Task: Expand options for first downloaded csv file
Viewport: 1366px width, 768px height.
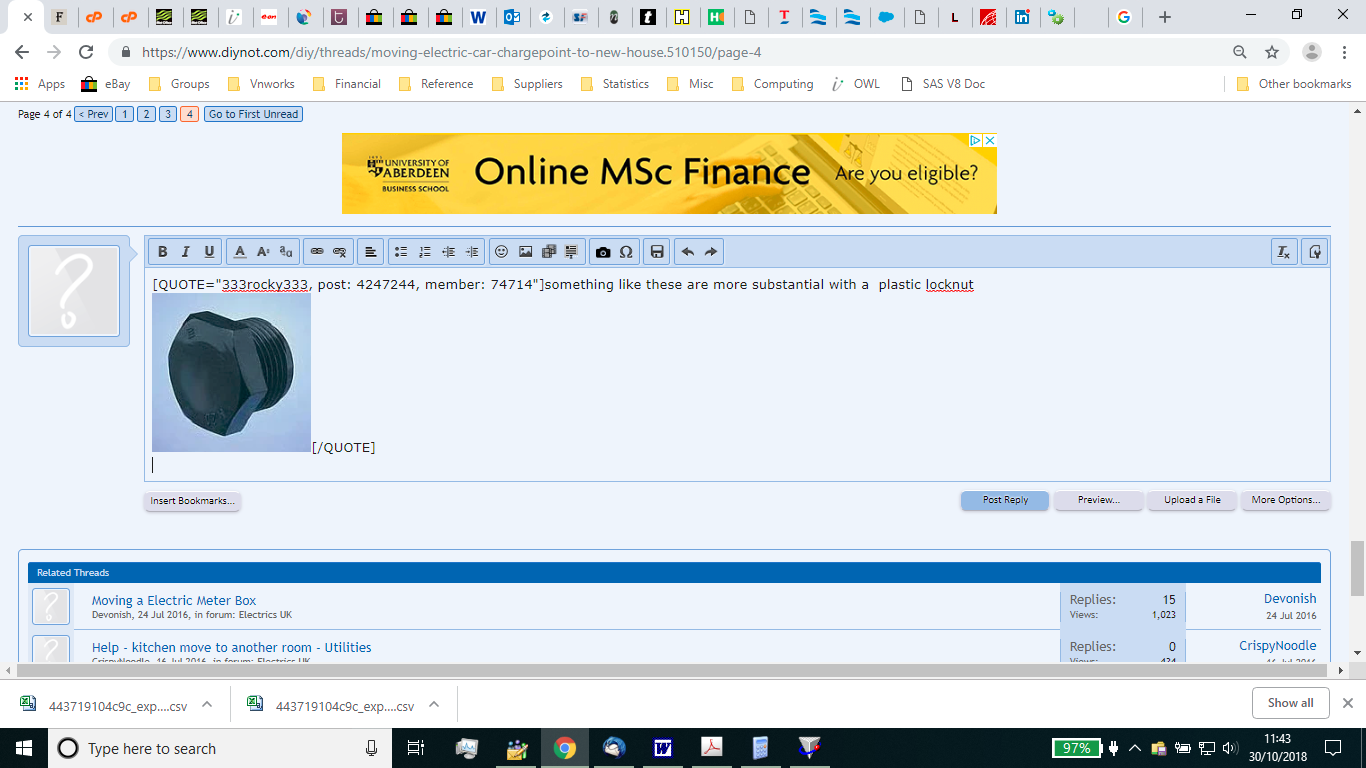Action: pos(207,705)
